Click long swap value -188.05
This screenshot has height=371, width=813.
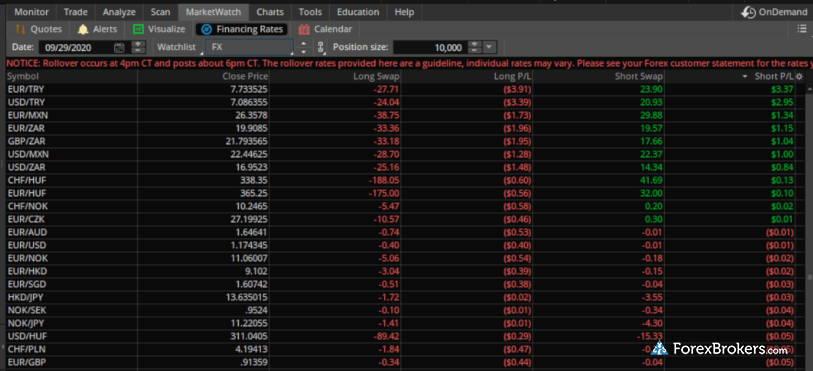point(384,180)
